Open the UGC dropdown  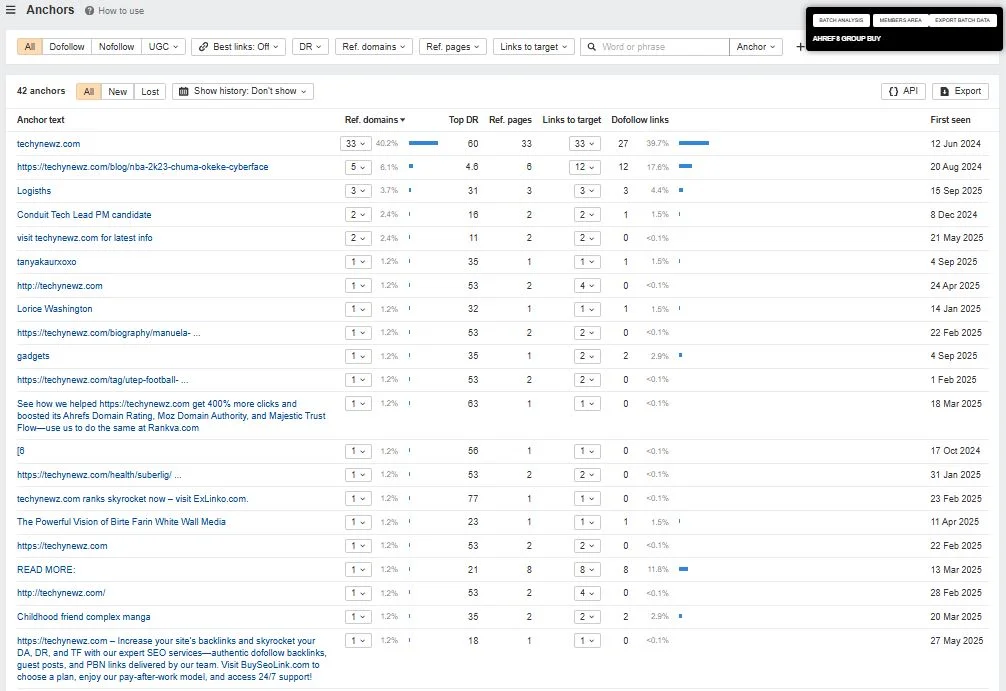[163, 47]
